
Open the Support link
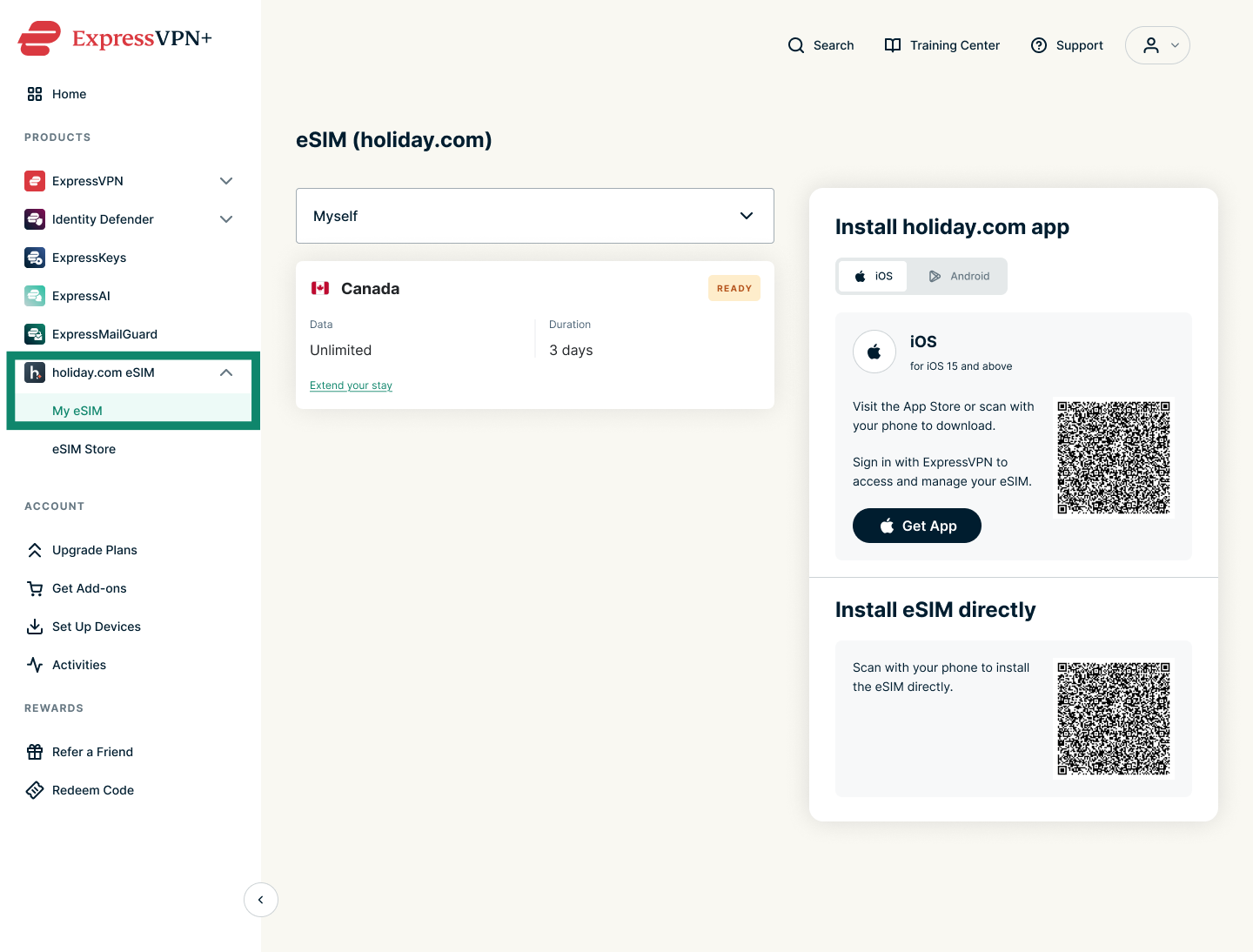[x=1080, y=45]
